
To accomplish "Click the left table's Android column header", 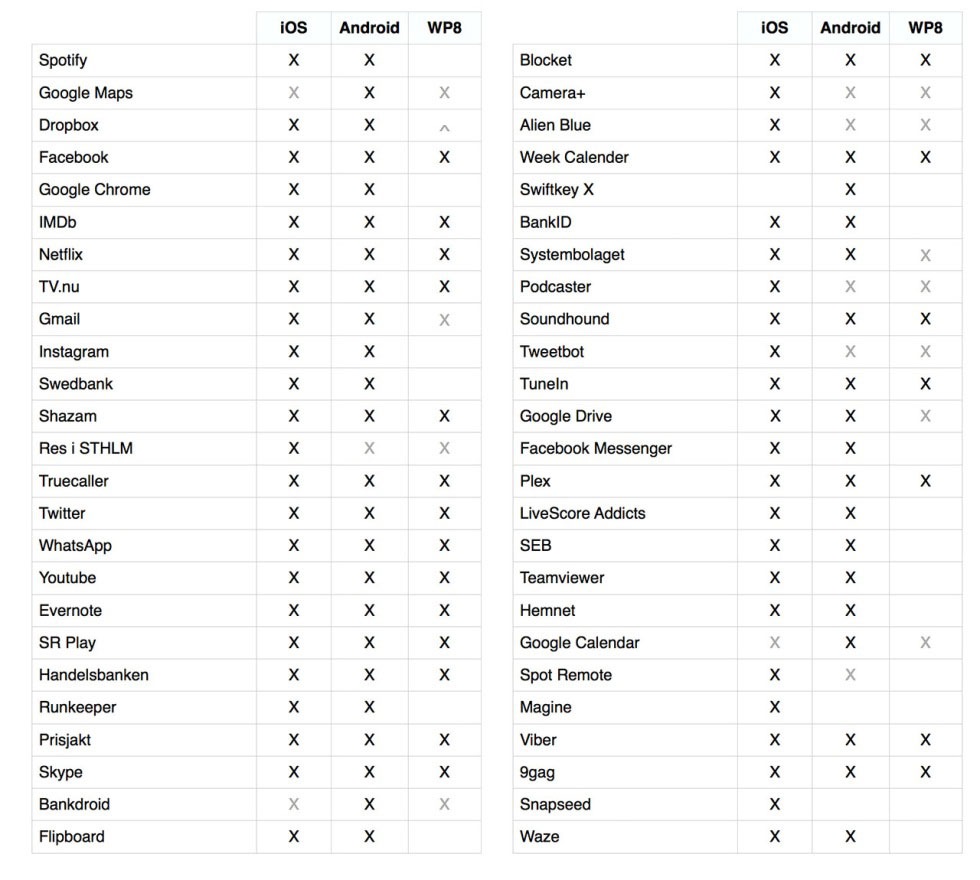I will coord(369,28).
